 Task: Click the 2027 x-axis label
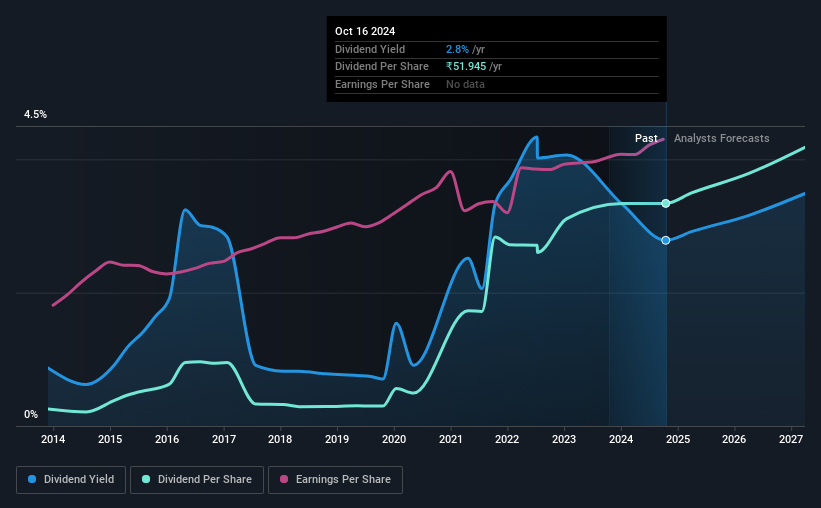pos(791,439)
